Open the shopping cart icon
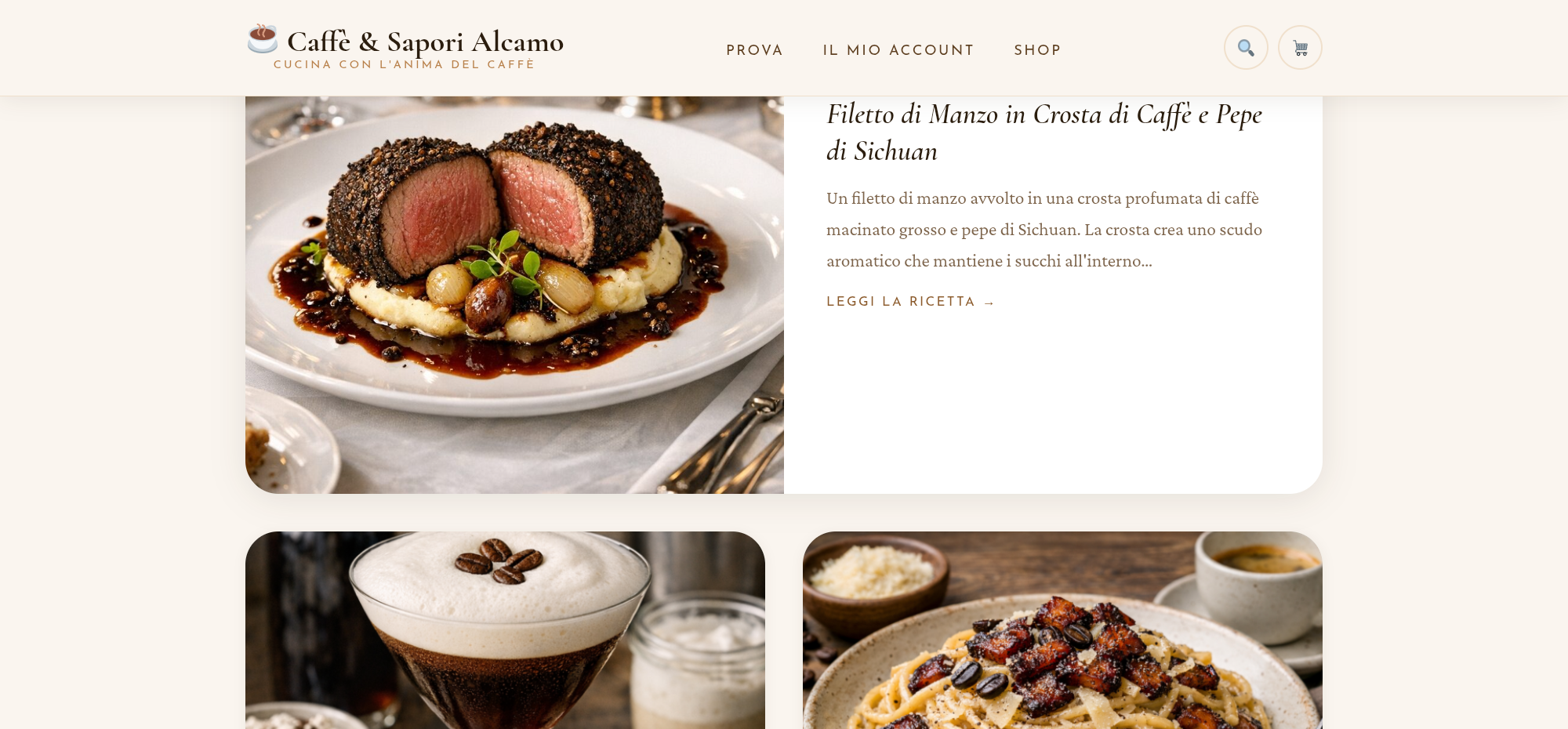1568x729 pixels. coord(1300,48)
